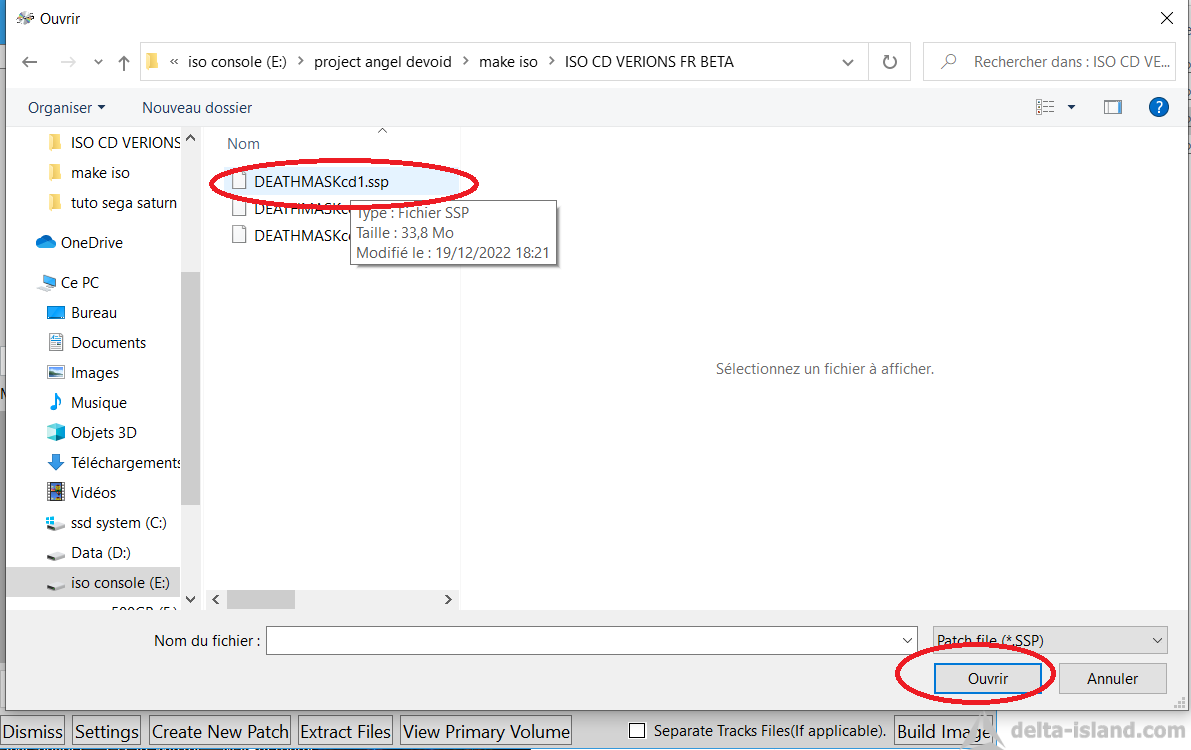Open the Patch file (*.SSP) type dropdown
1191x750 pixels.
(x=1049, y=640)
